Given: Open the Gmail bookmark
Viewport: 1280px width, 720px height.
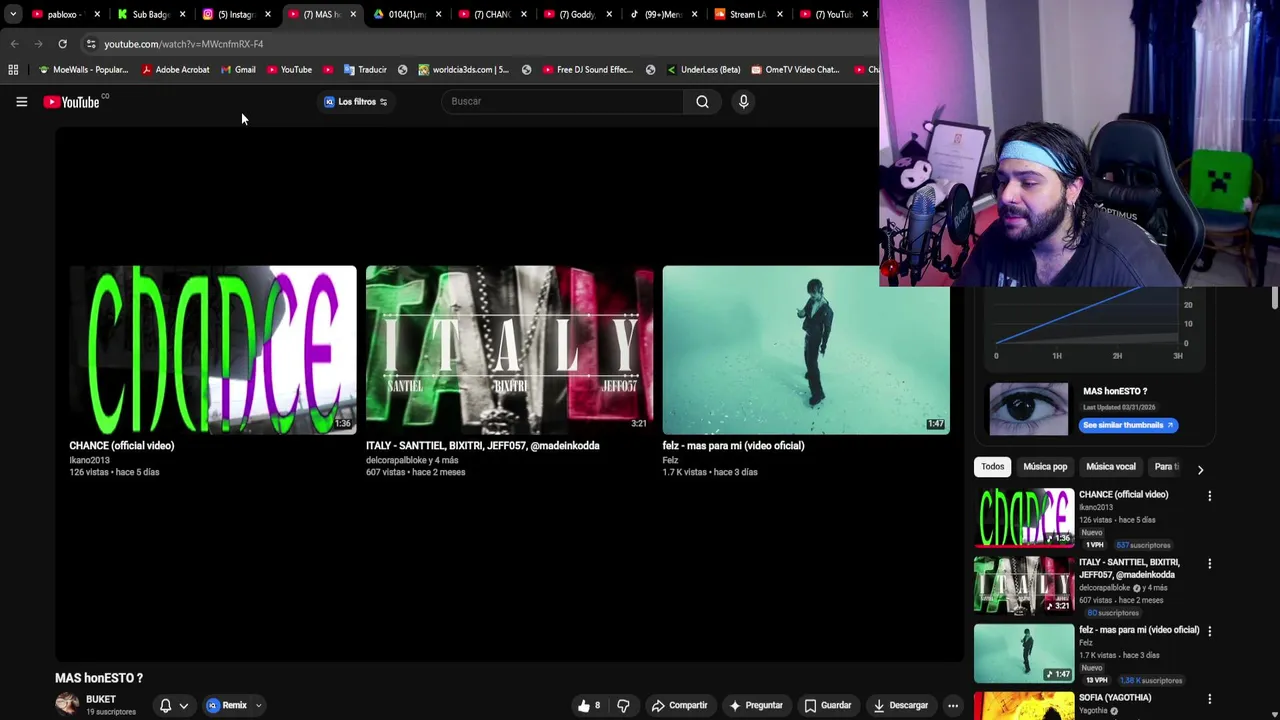Looking at the screenshot, I should point(238,70).
